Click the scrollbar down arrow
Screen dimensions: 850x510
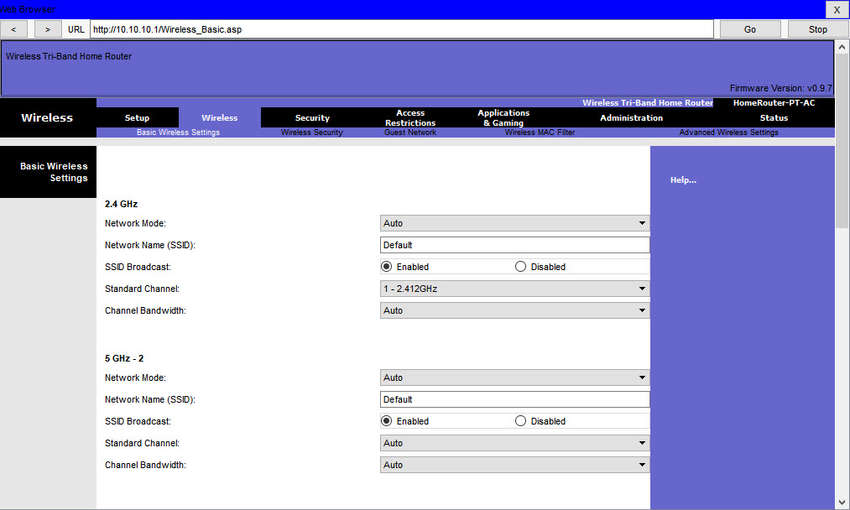pyautogui.click(x=842, y=502)
